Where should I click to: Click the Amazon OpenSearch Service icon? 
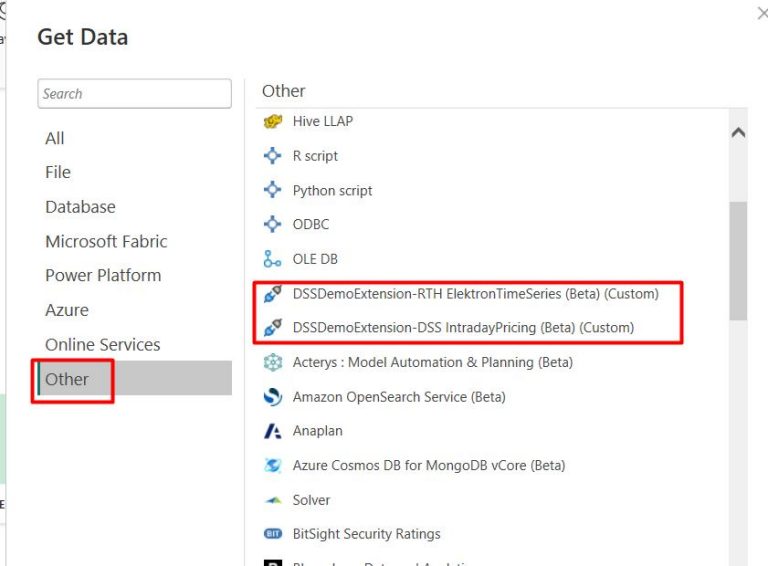(273, 397)
